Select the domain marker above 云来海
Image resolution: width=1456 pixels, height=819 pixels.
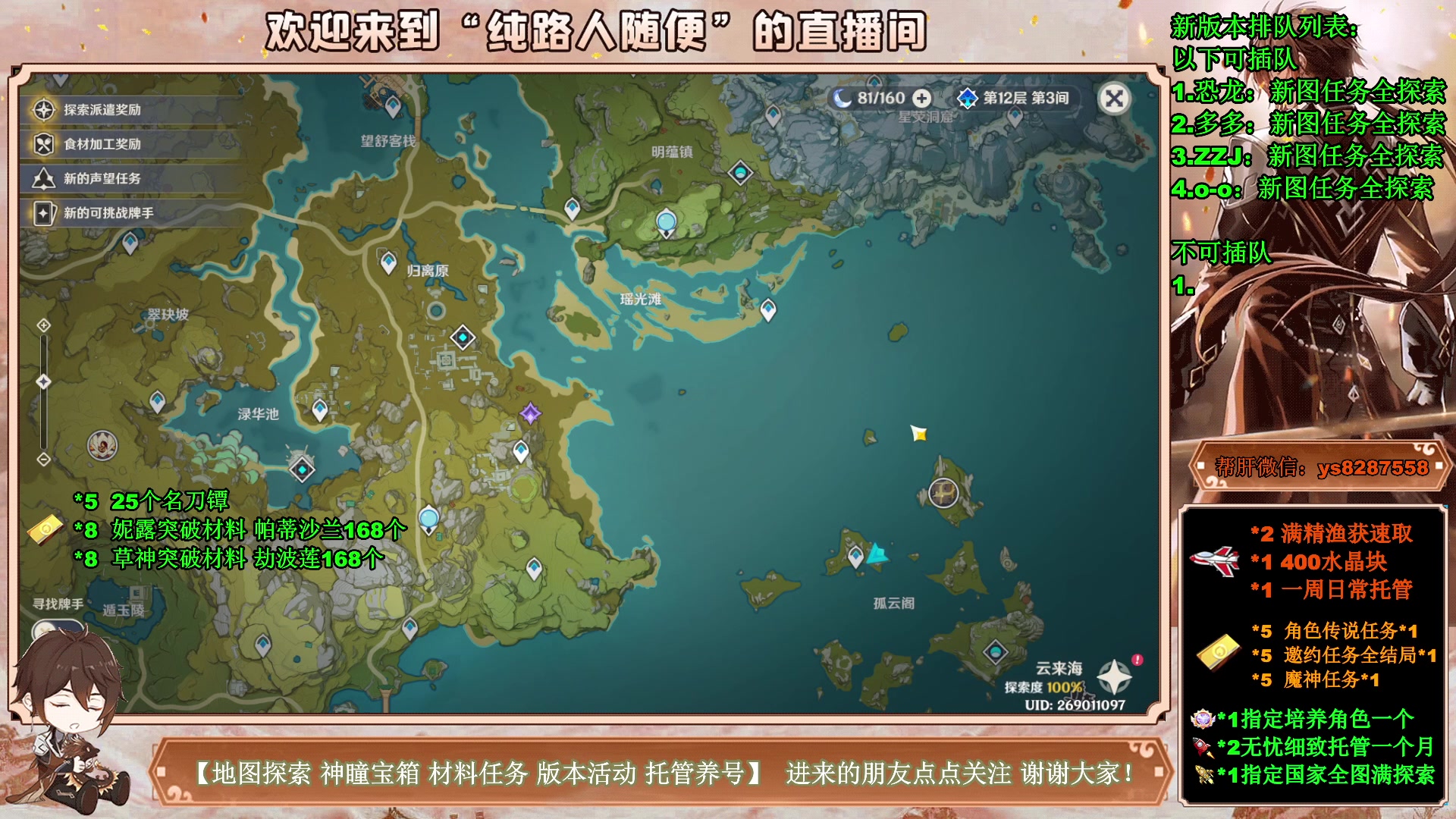[995, 651]
